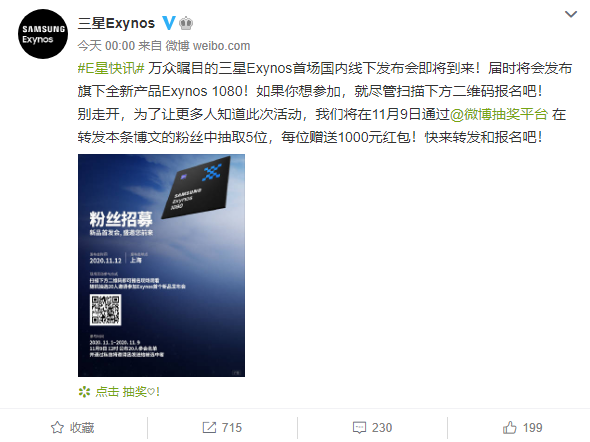
Task: Click the 199 like count
Action: pos(532,428)
